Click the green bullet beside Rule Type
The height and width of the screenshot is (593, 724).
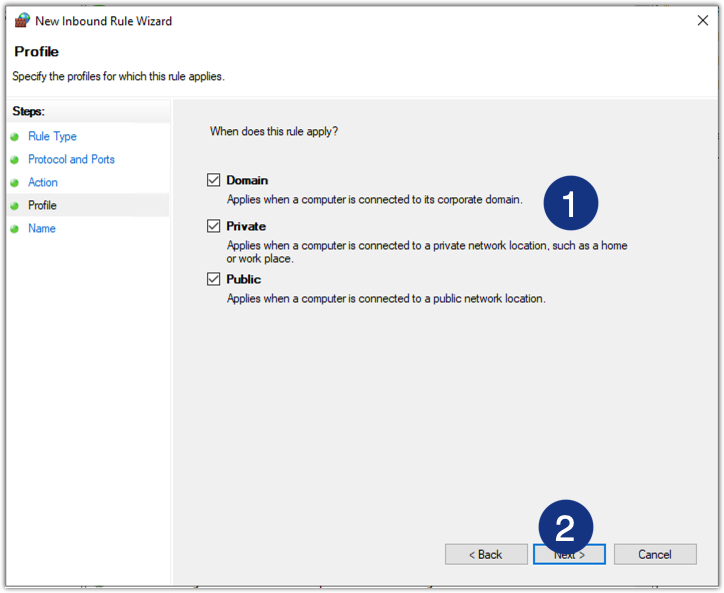pyautogui.click(x=15, y=137)
